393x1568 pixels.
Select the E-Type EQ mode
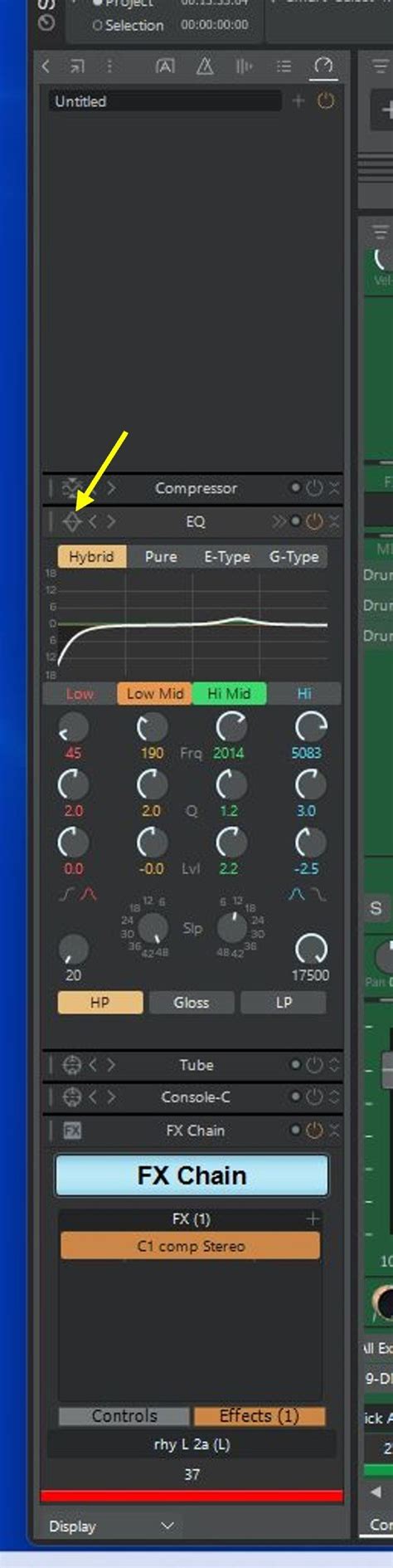pos(227,557)
